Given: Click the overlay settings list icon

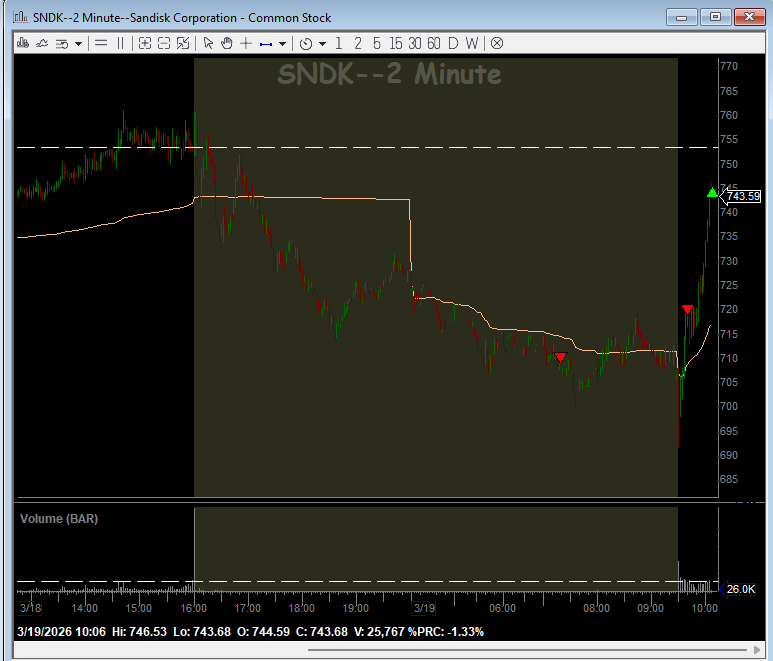Looking at the screenshot, I should point(62,44).
